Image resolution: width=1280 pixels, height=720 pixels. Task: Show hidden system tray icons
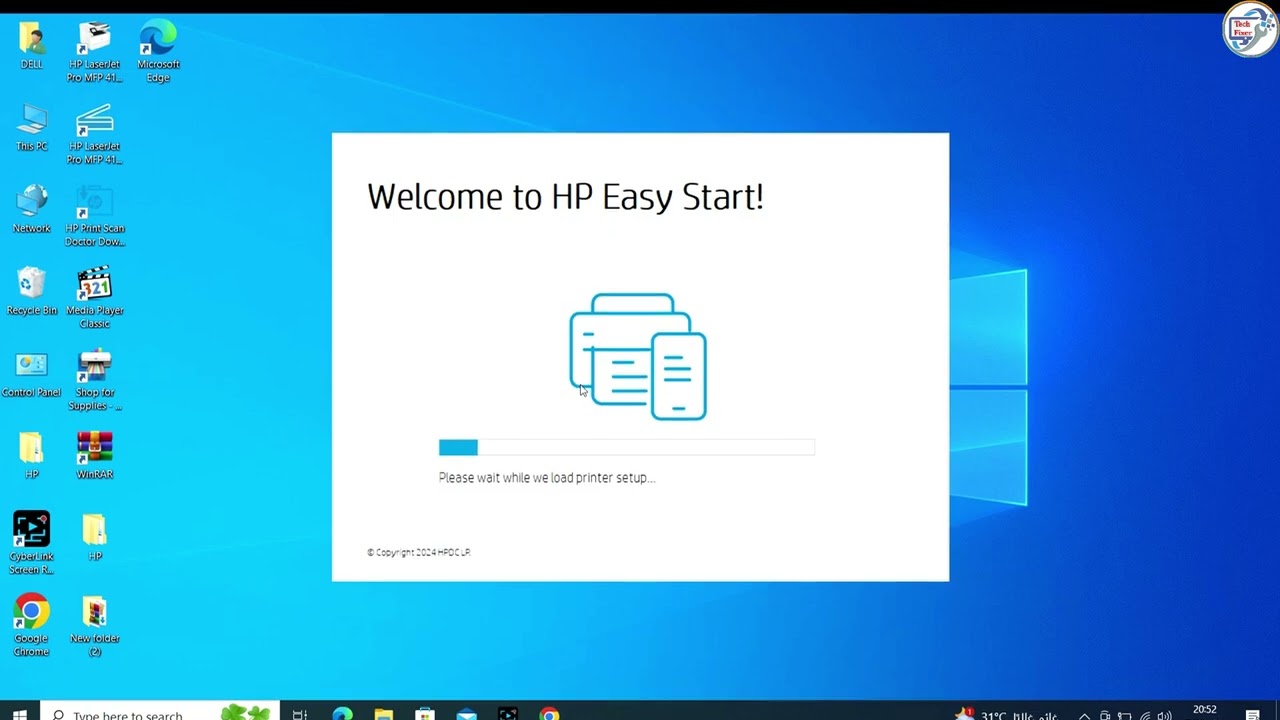pos(1084,715)
